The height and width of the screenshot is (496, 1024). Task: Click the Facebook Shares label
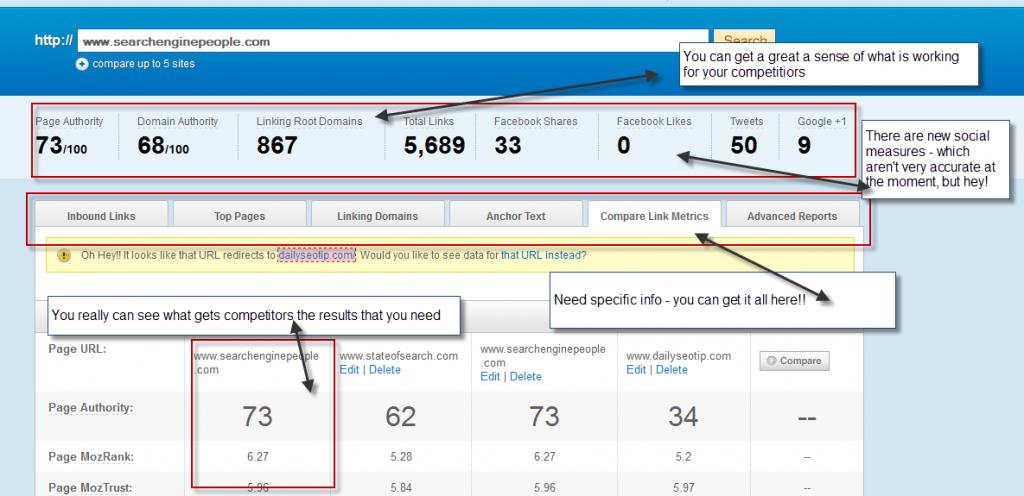coord(536,121)
